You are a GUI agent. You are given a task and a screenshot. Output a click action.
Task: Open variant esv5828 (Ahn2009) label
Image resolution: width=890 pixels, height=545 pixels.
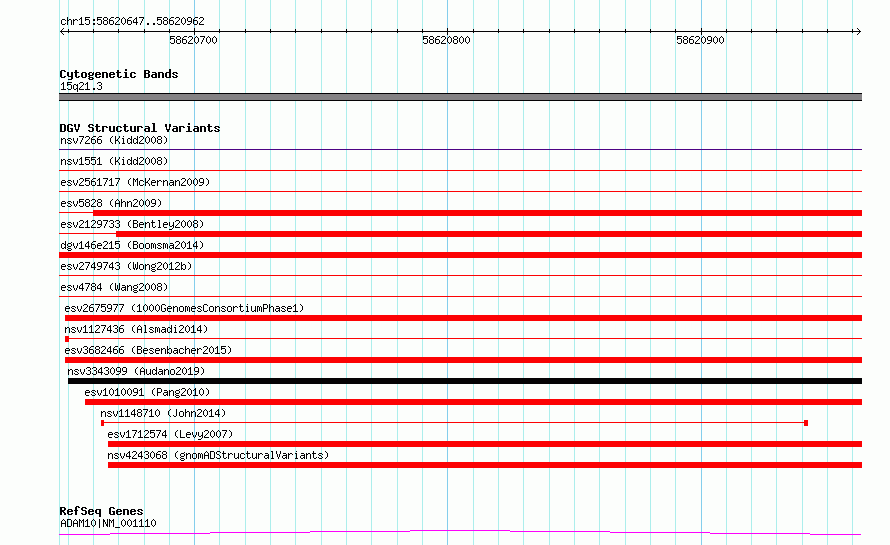coord(111,203)
